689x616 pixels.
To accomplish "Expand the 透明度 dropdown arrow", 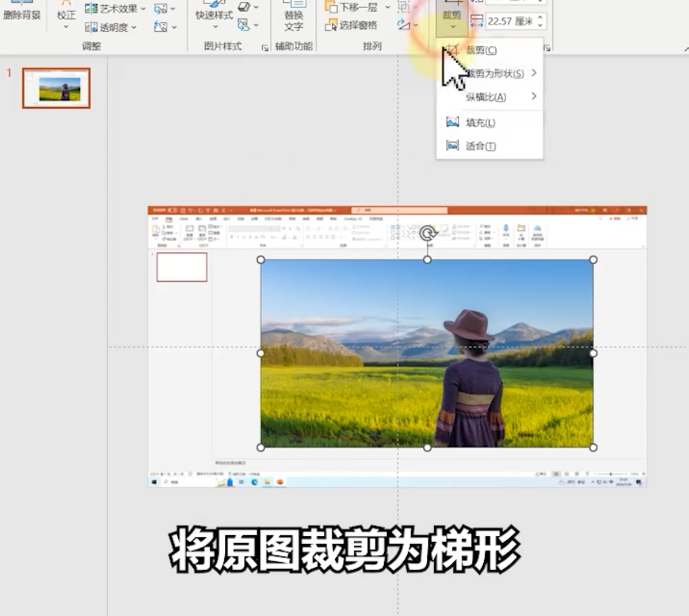I will (134, 28).
